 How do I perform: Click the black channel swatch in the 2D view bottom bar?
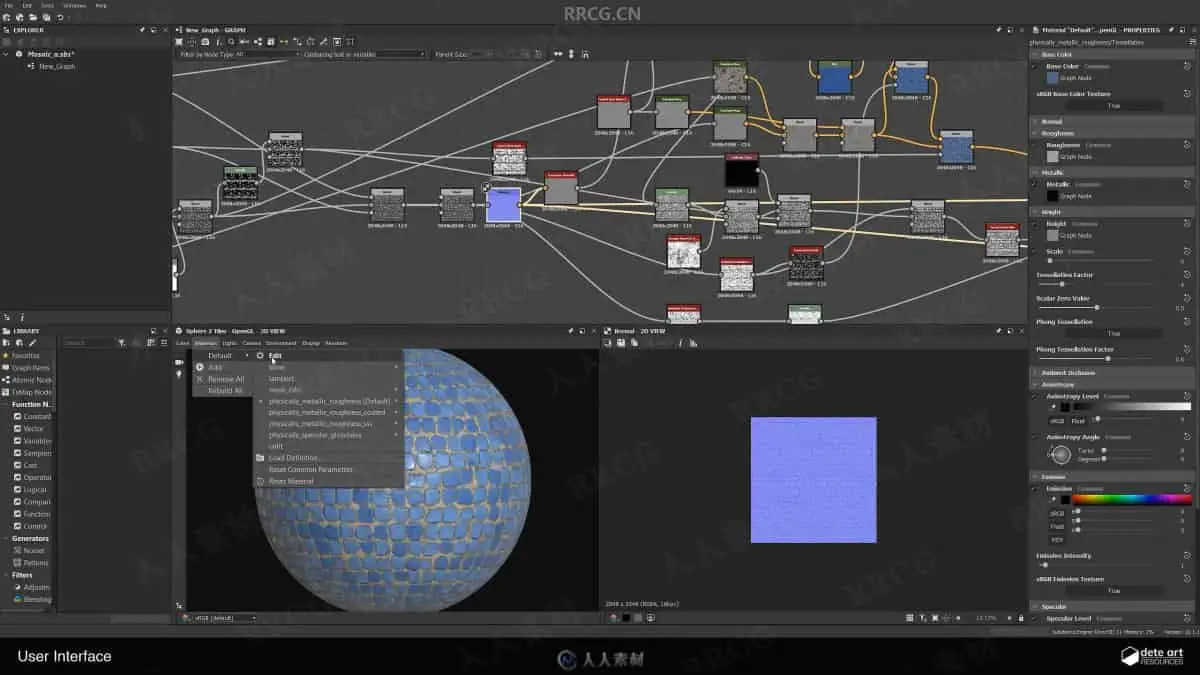(x=625, y=617)
